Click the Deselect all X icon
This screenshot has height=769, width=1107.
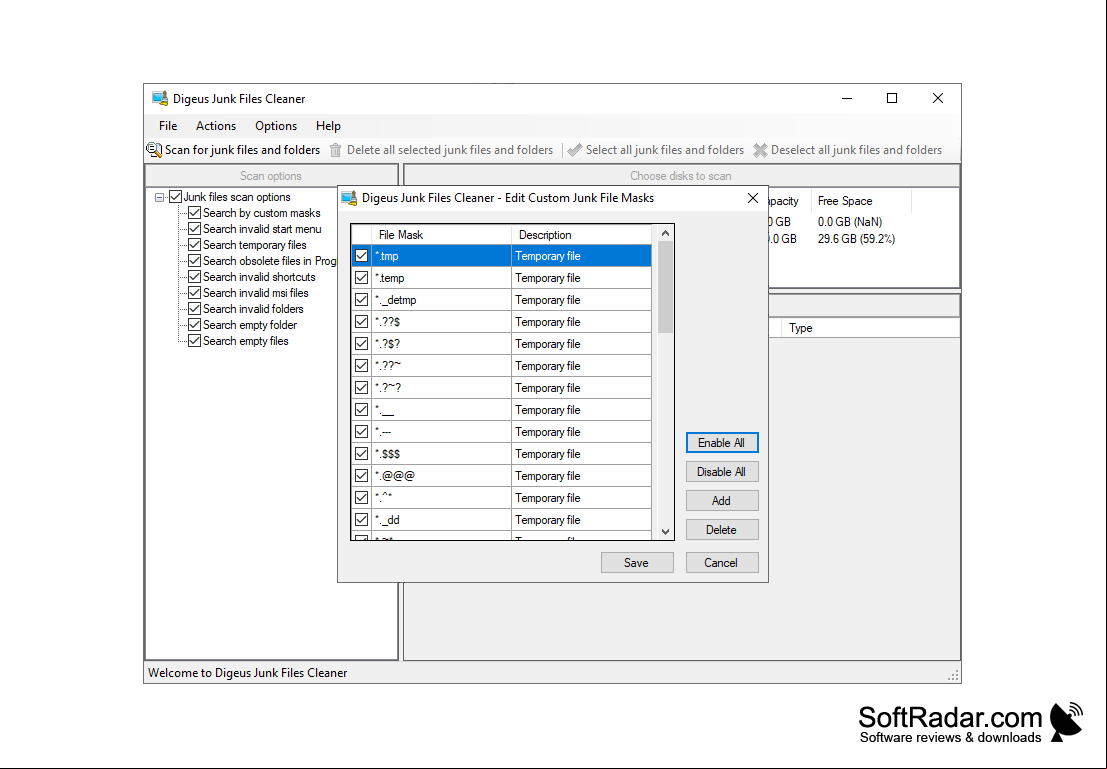(x=760, y=150)
